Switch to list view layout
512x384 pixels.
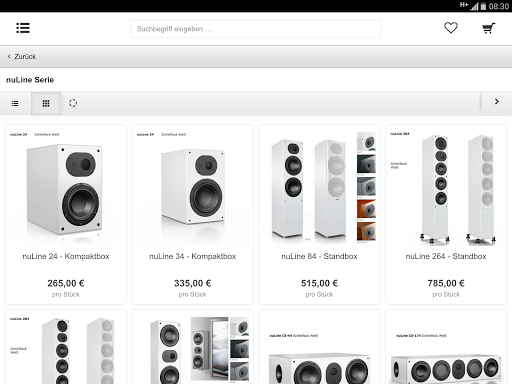click(x=15, y=103)
